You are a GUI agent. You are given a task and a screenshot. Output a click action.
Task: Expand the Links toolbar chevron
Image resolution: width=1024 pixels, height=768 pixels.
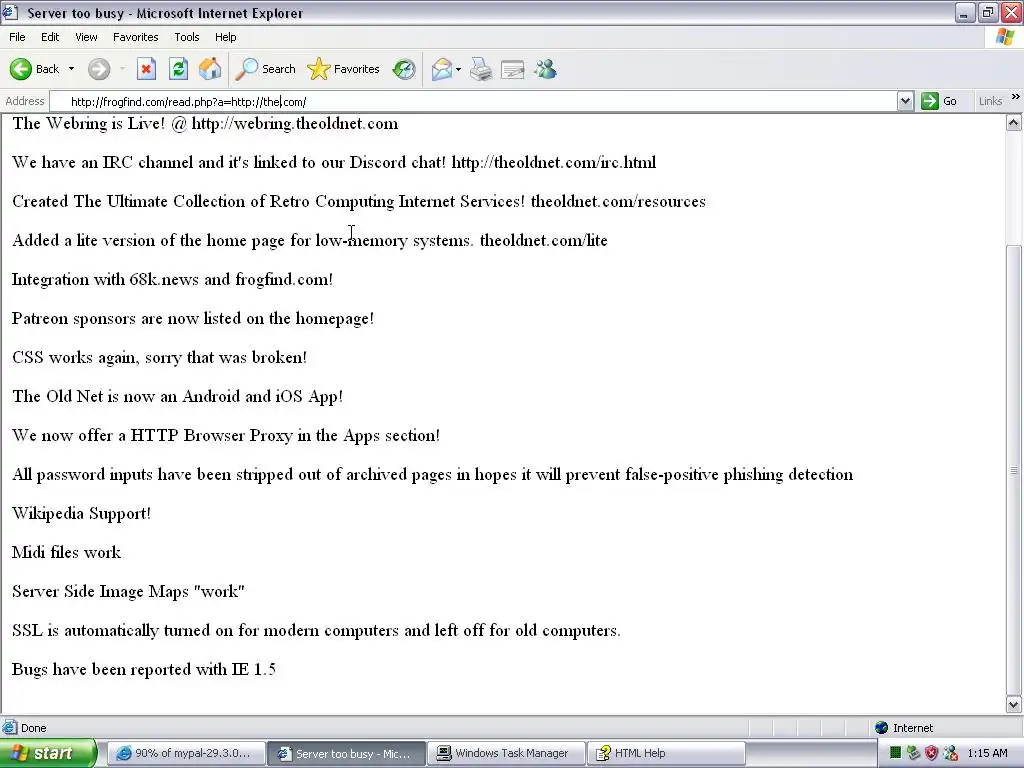coord(1016,97)
